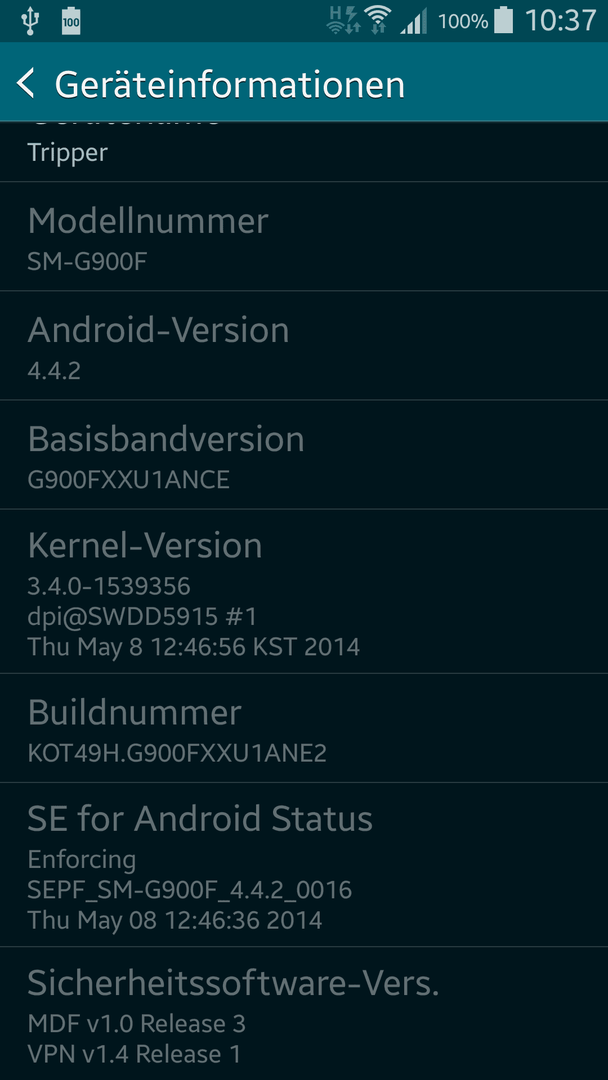Tap the 100% battery percentage text

point(463,21)
